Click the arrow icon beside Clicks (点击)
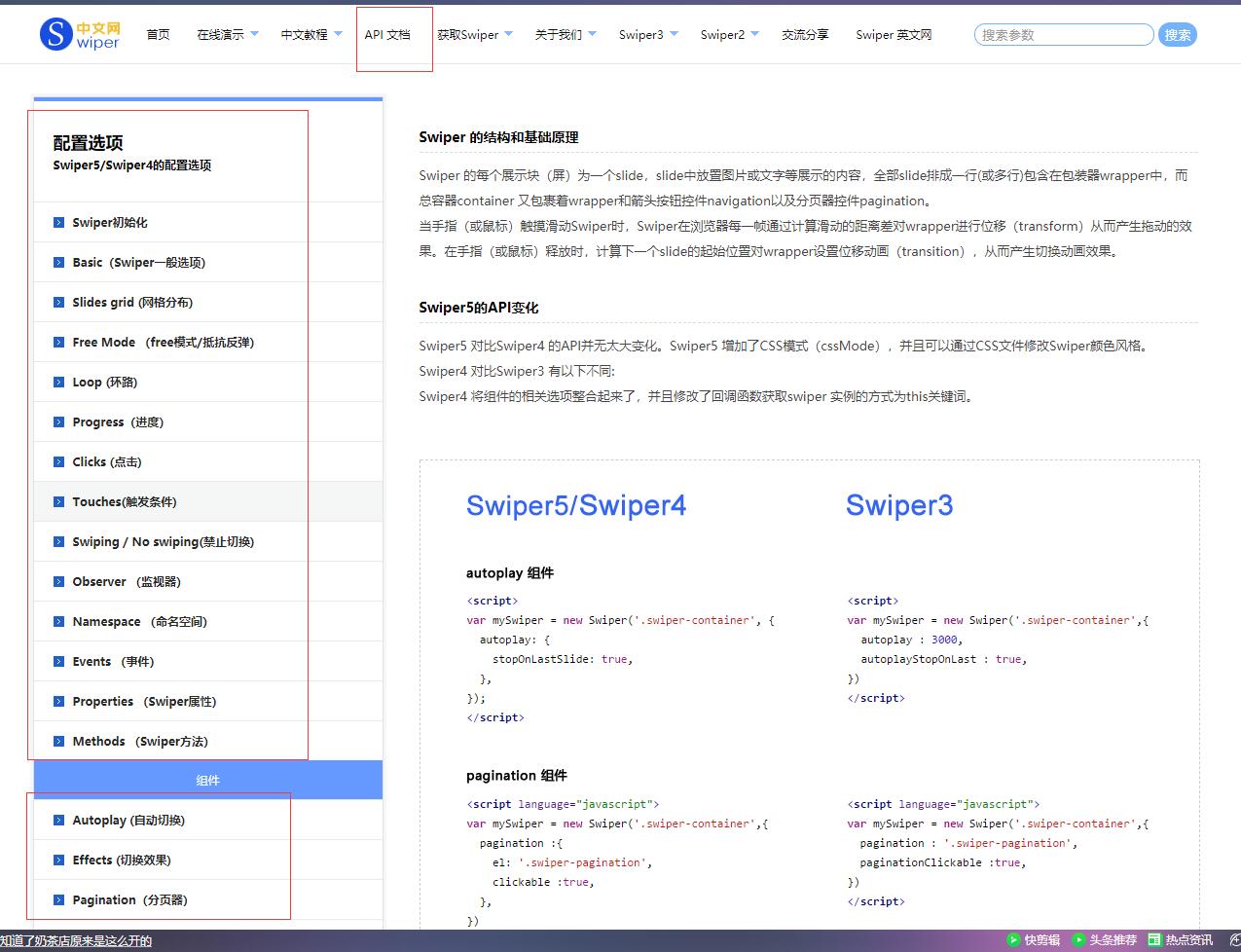1241x952 pixels. point(59,462)
